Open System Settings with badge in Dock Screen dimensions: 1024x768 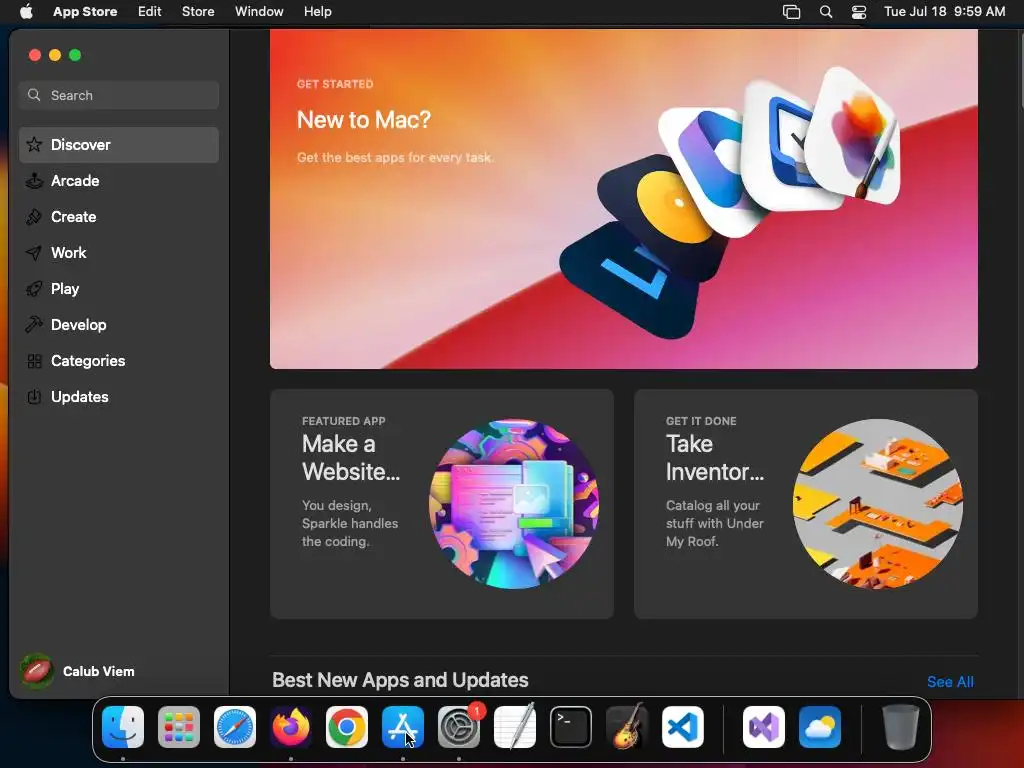tap(459, 727)
